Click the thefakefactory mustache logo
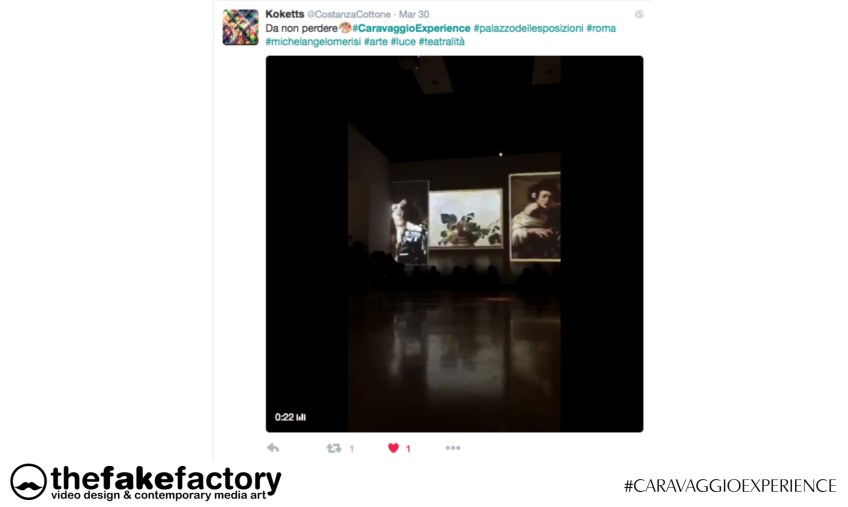Viewport: 848px width, 507px height. pos(29,482)
